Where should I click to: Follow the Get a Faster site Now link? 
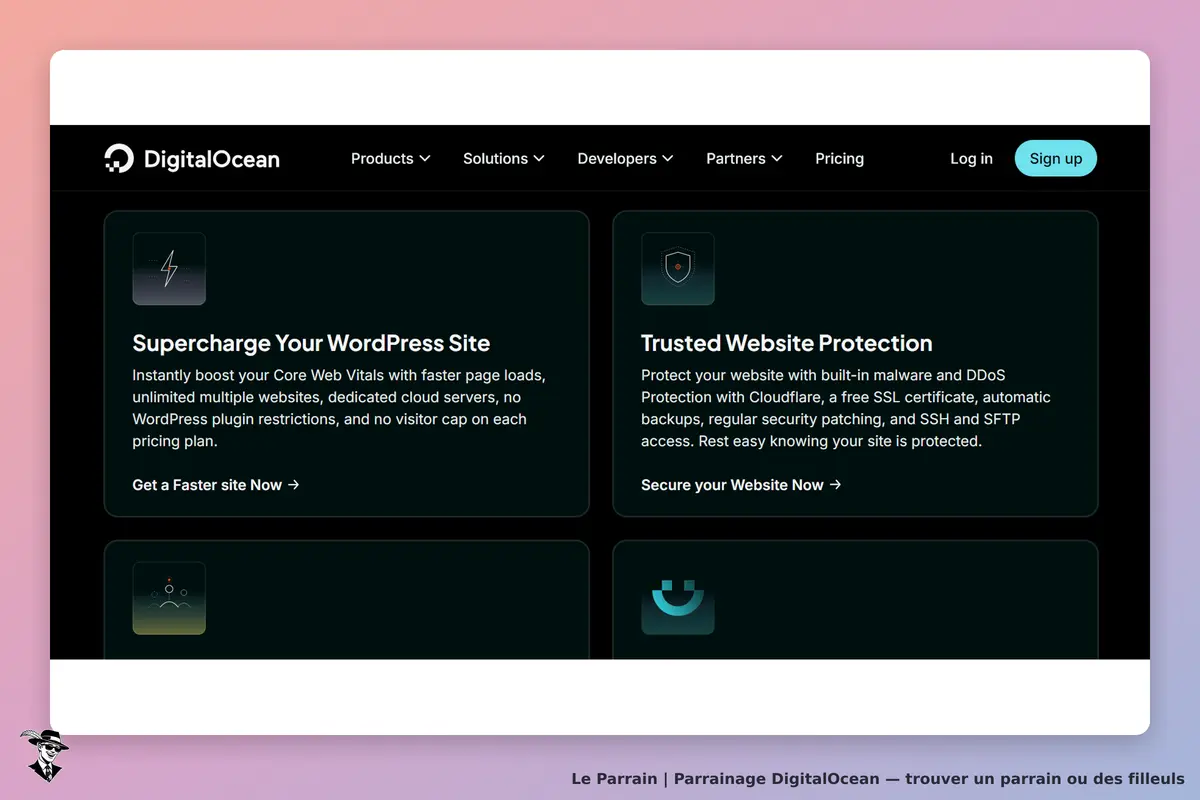[x=216, y=485]
